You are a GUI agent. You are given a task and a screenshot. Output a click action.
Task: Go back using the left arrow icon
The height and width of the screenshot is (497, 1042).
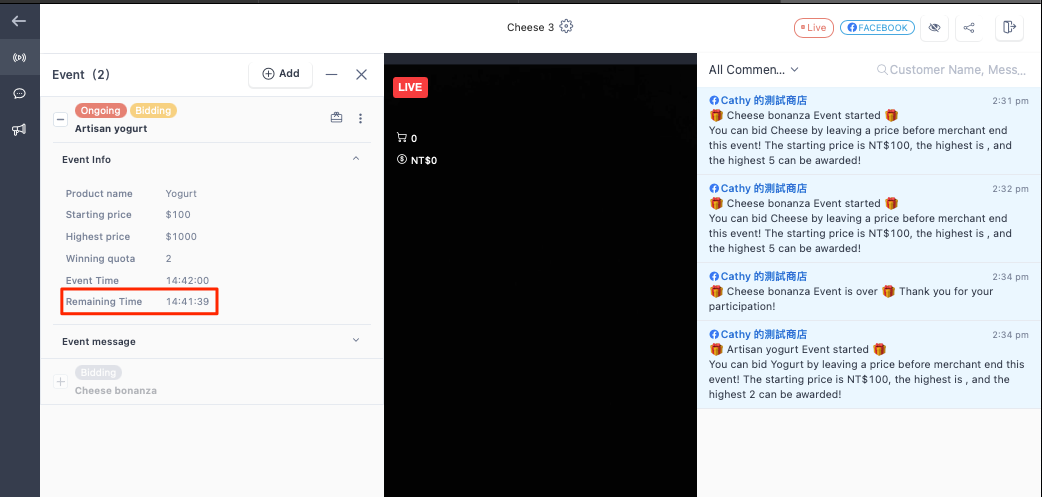pyautogui.click(x=19, y=21)
